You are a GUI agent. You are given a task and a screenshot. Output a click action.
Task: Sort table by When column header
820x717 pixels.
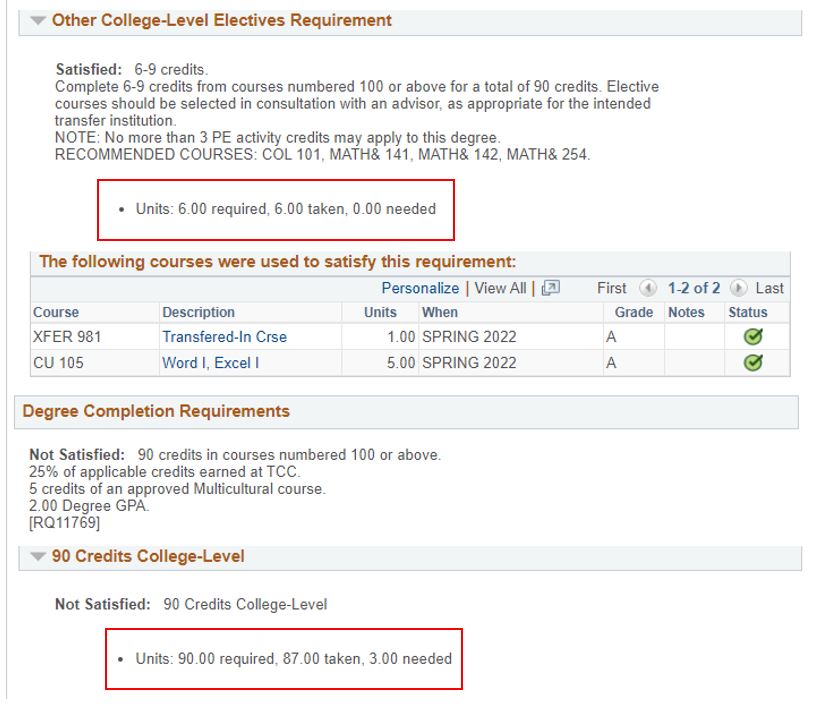pos(440,312)
